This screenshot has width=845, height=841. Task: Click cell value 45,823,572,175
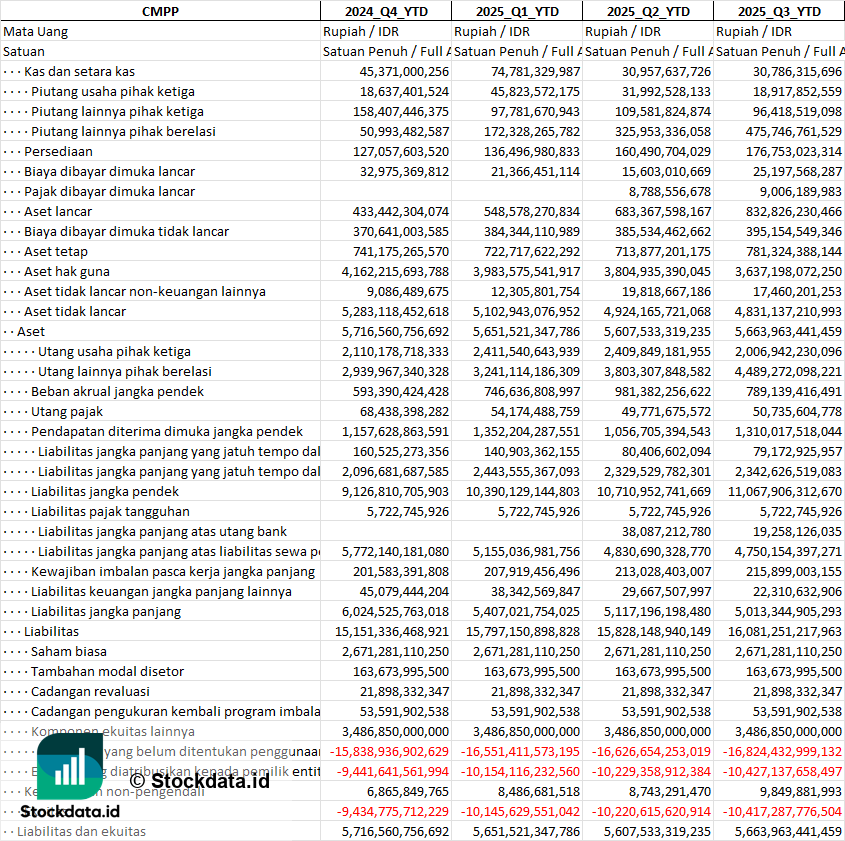coord(535,92)
